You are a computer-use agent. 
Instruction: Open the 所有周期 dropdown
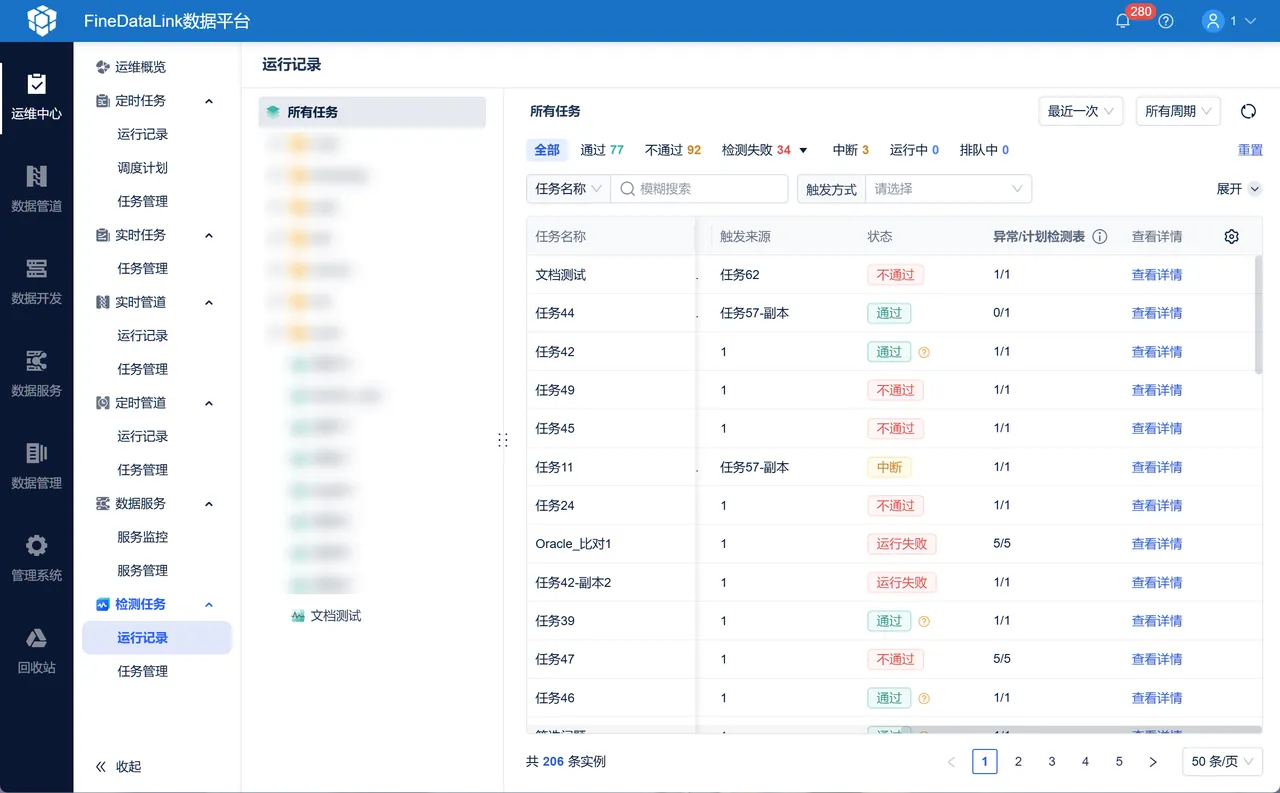1178,111
